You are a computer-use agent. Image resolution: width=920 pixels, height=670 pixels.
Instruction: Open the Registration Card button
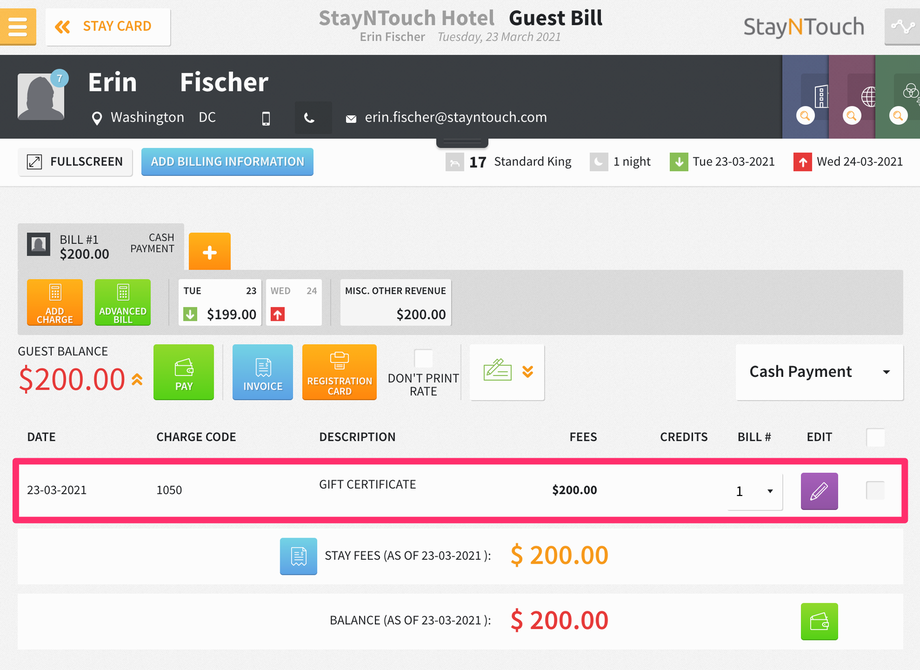(x=339, y=372)
